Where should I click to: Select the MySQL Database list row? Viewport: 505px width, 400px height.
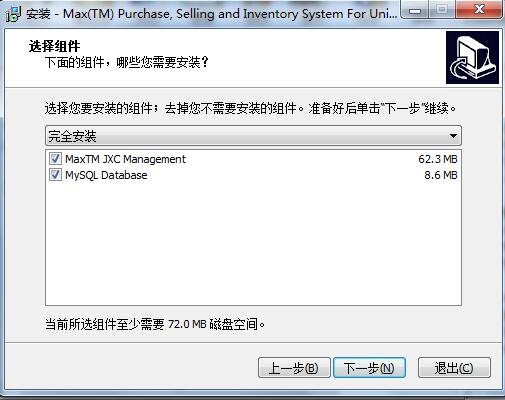(253, 175)
